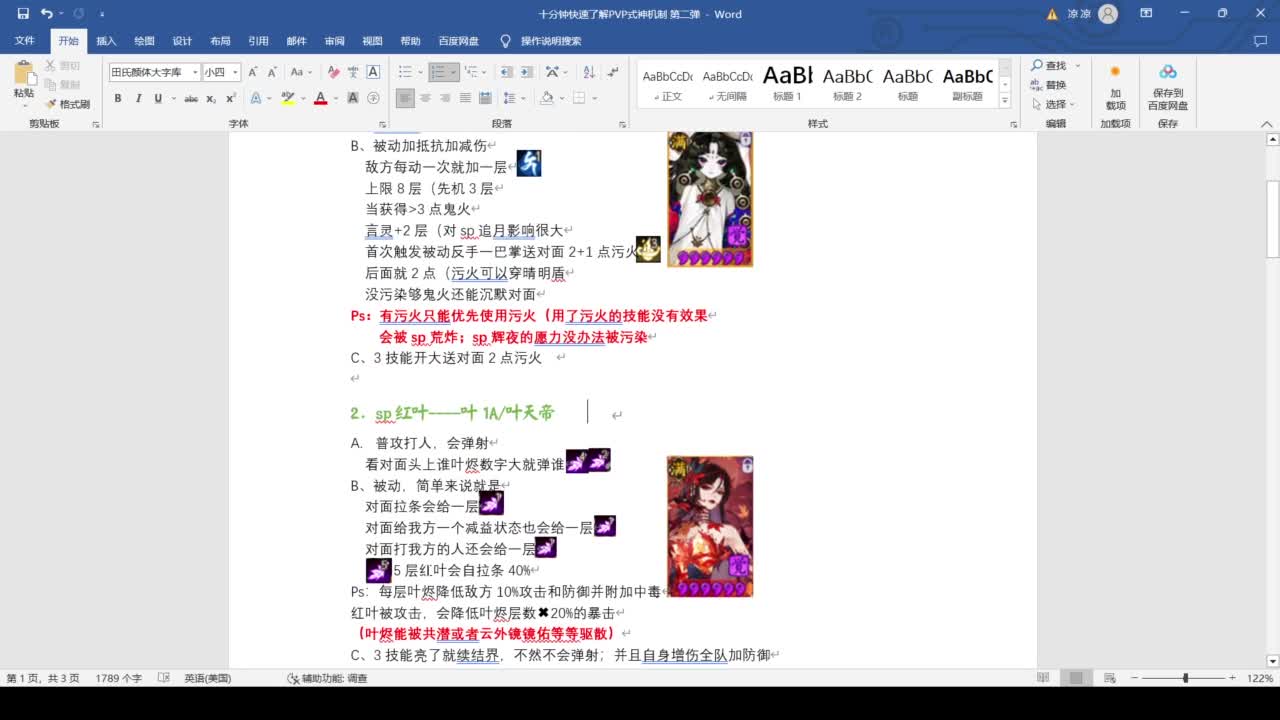Save to Baidu Netdisk (保存到百度网盘)

tap(1167, 86)
